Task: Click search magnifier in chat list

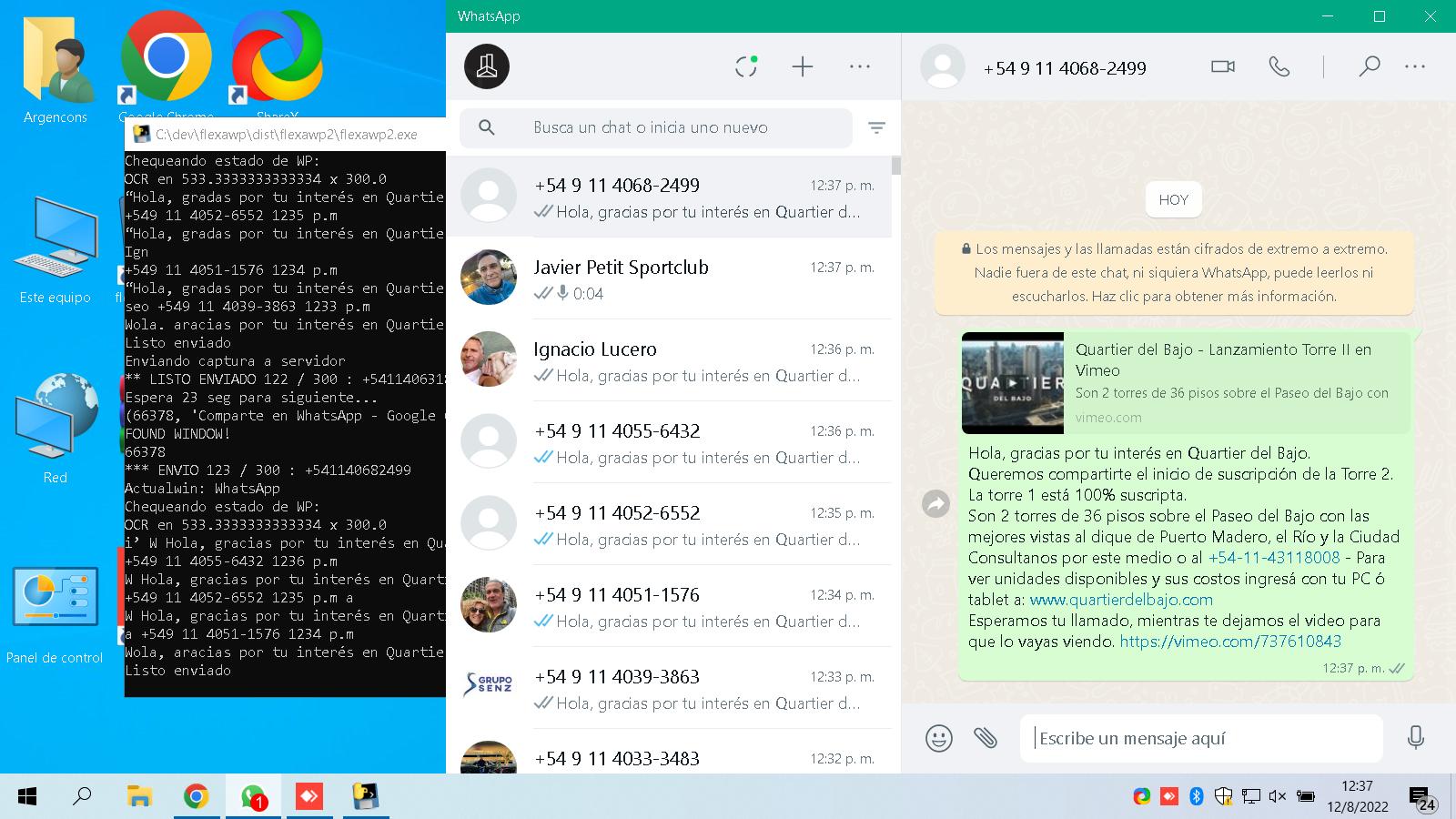Action: (487, 128)
